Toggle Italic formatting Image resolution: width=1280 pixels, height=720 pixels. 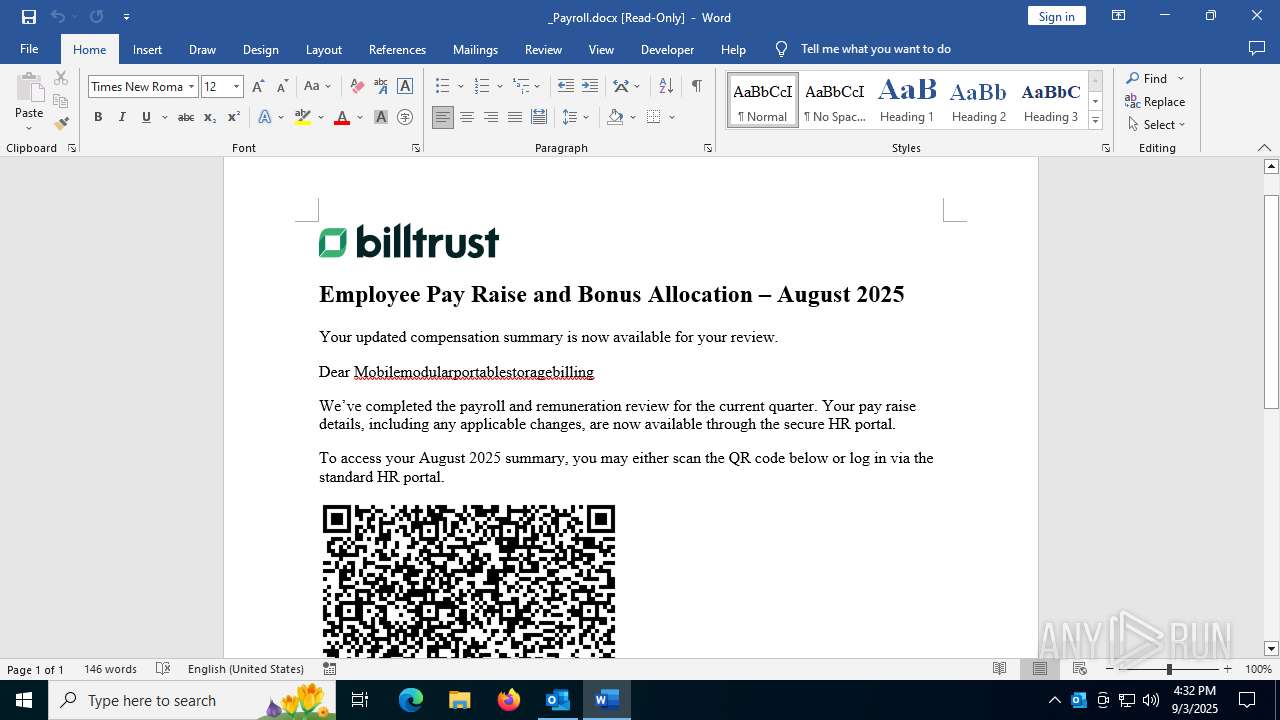click(x=122, y=117)
